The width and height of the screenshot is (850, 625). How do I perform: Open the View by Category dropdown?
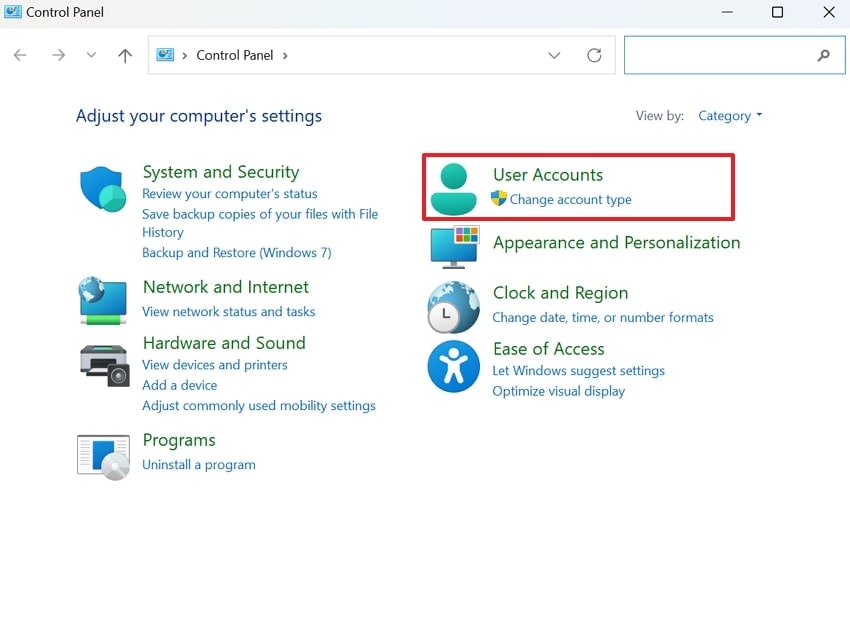point(730,115)
